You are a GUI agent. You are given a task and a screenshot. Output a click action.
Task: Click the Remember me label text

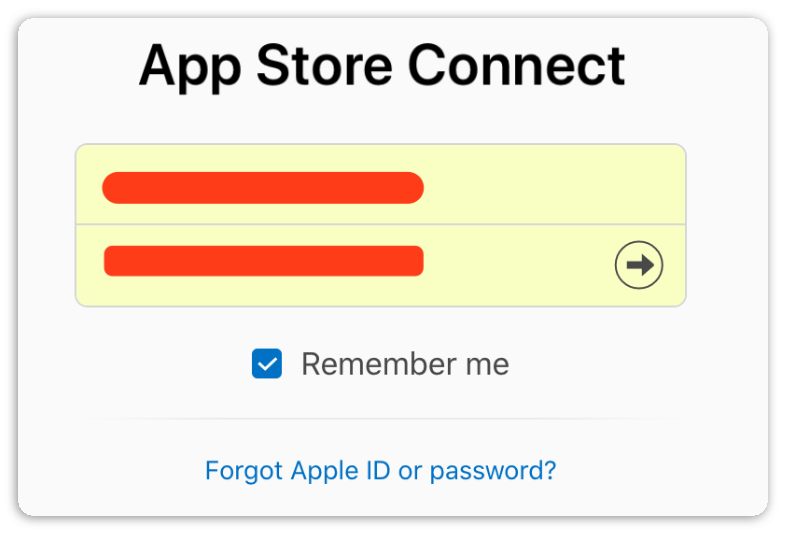click(x=405, y=364)
